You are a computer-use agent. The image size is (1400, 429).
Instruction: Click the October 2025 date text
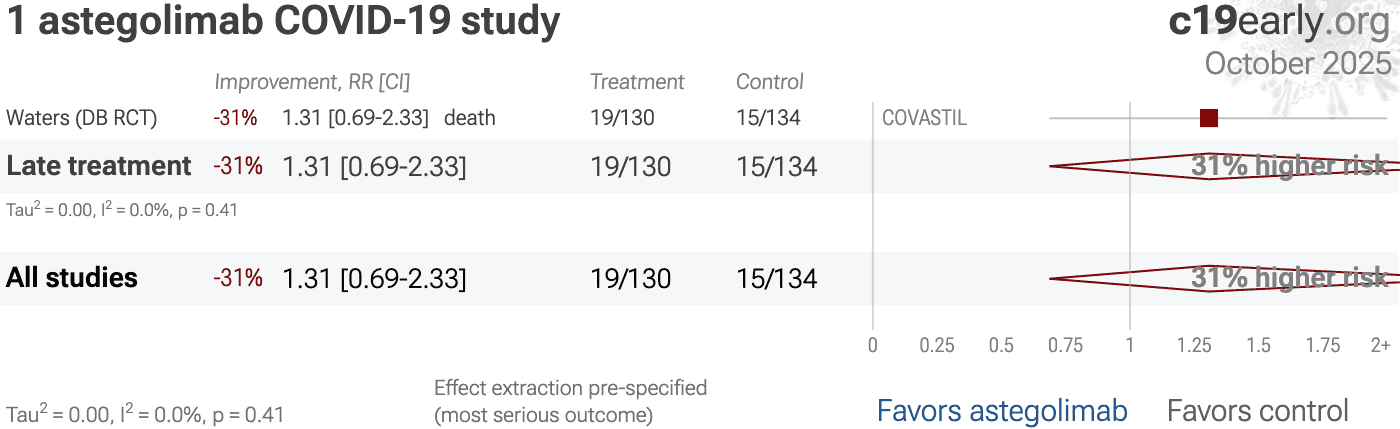click(1297, 63)
